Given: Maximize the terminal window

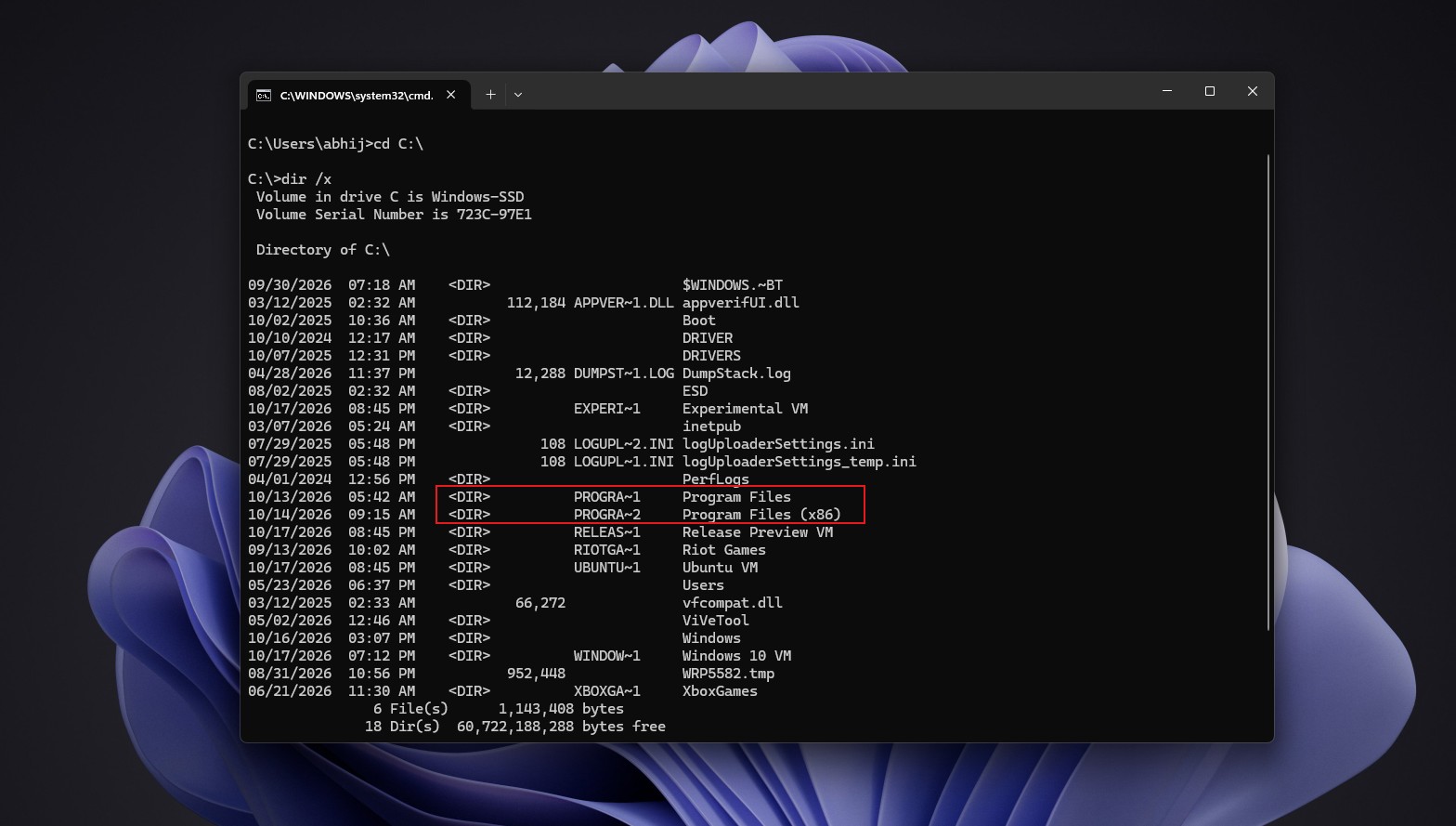Looking at the screenshot, I should (1210, 91).
